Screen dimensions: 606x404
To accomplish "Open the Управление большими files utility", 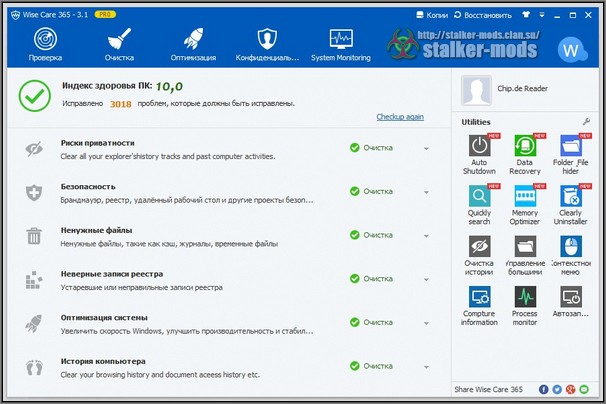I will [x=525, y=255].
